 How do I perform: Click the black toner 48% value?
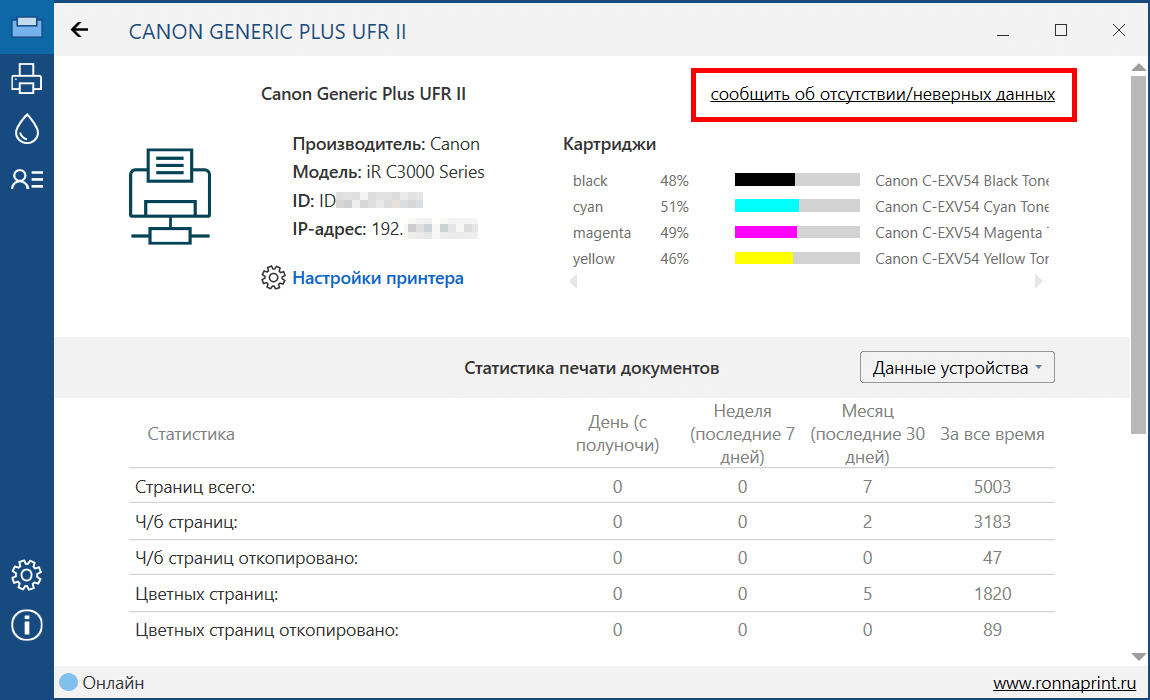click(x=674, y=181)
